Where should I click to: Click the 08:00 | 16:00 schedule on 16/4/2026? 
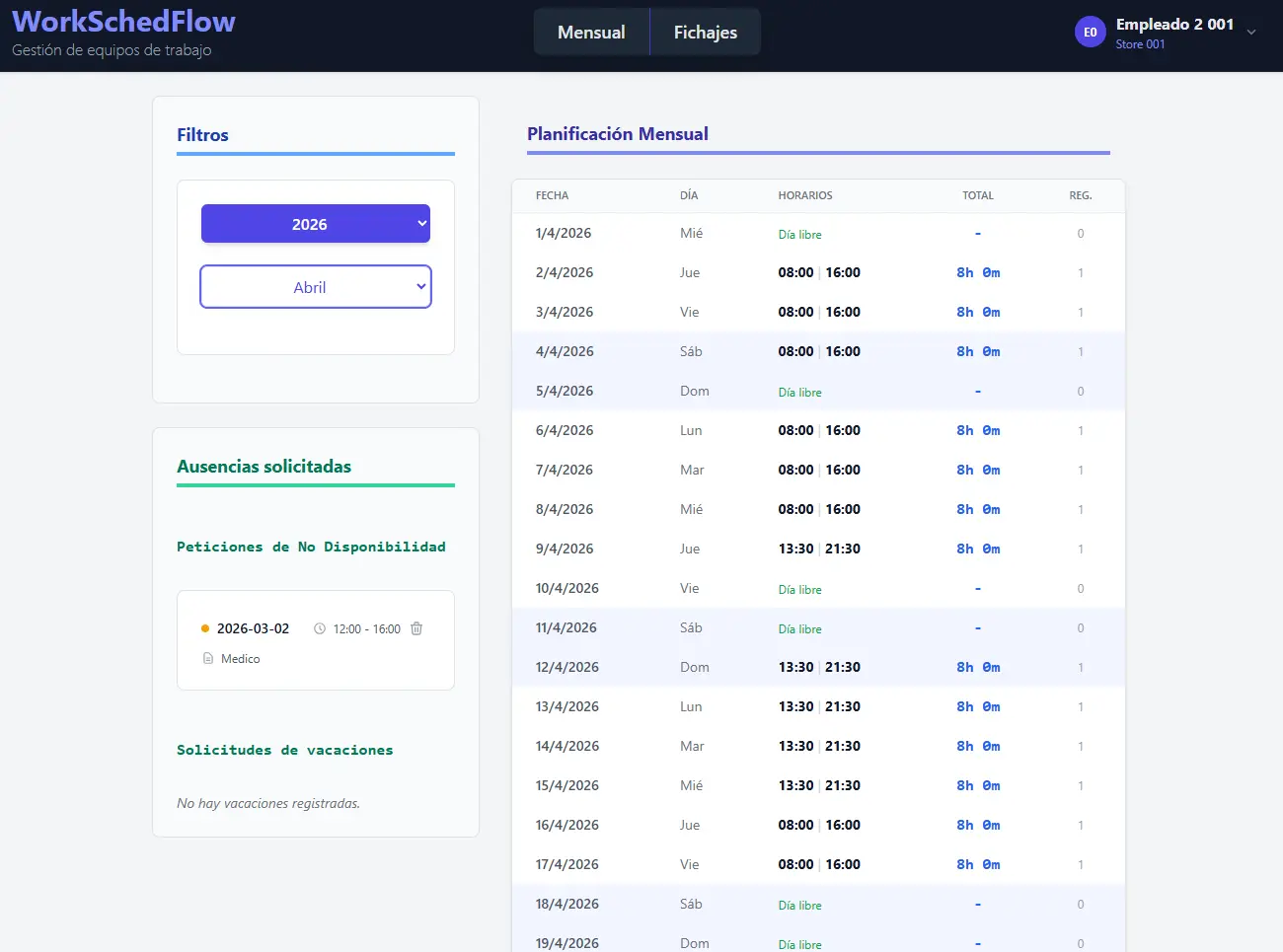coord(819,825)
